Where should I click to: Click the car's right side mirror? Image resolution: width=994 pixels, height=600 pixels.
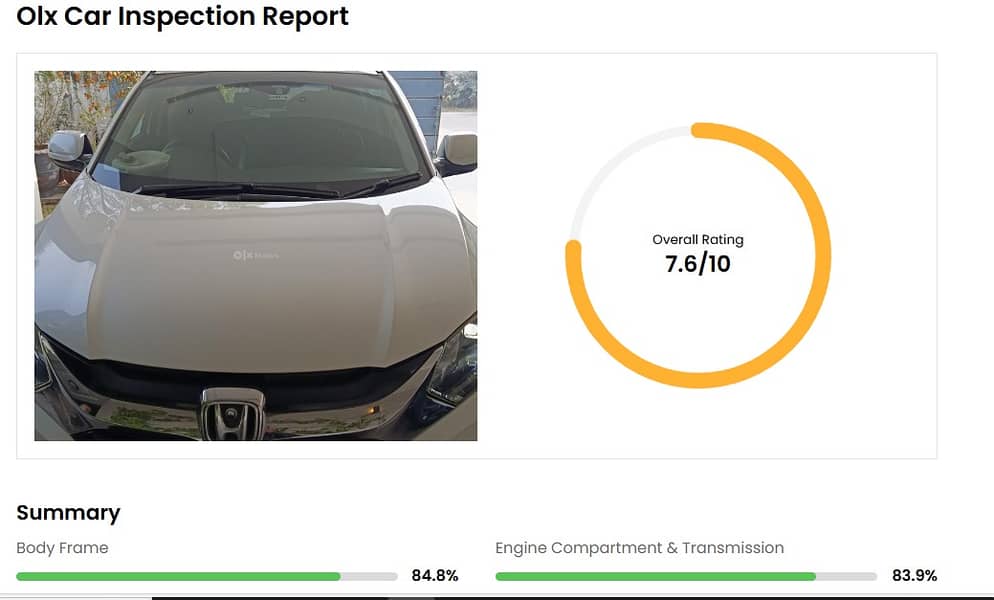457,150
